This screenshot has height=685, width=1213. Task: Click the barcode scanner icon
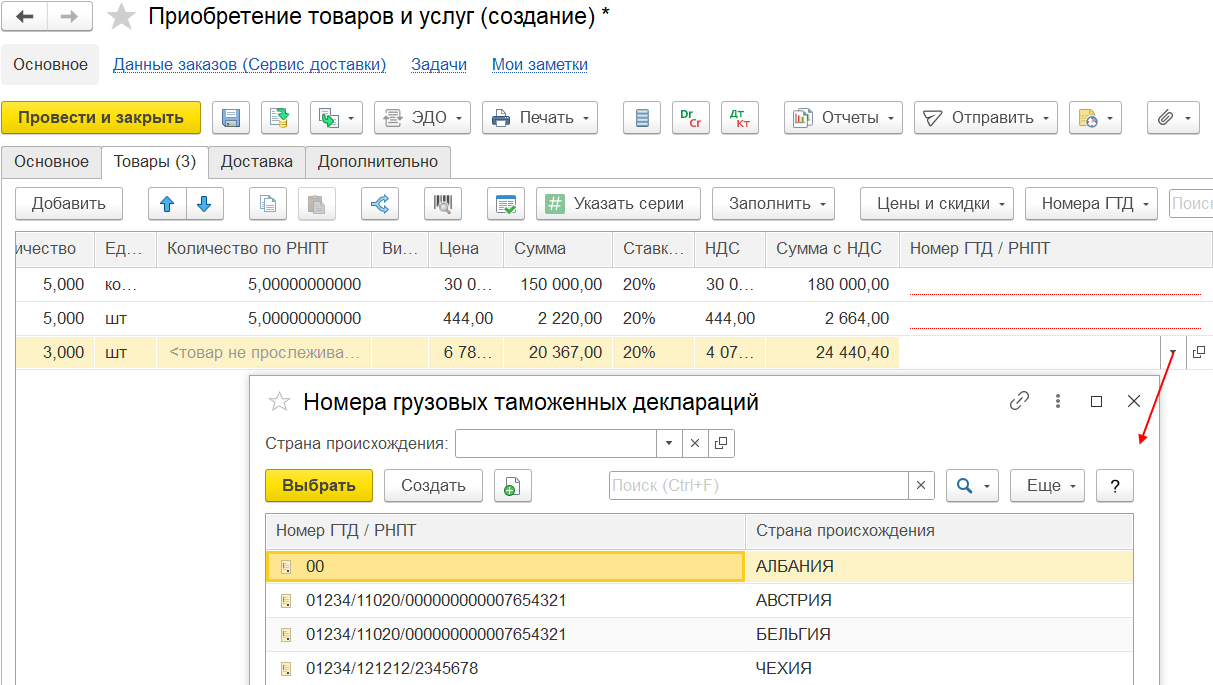click(x=442, y=204)
